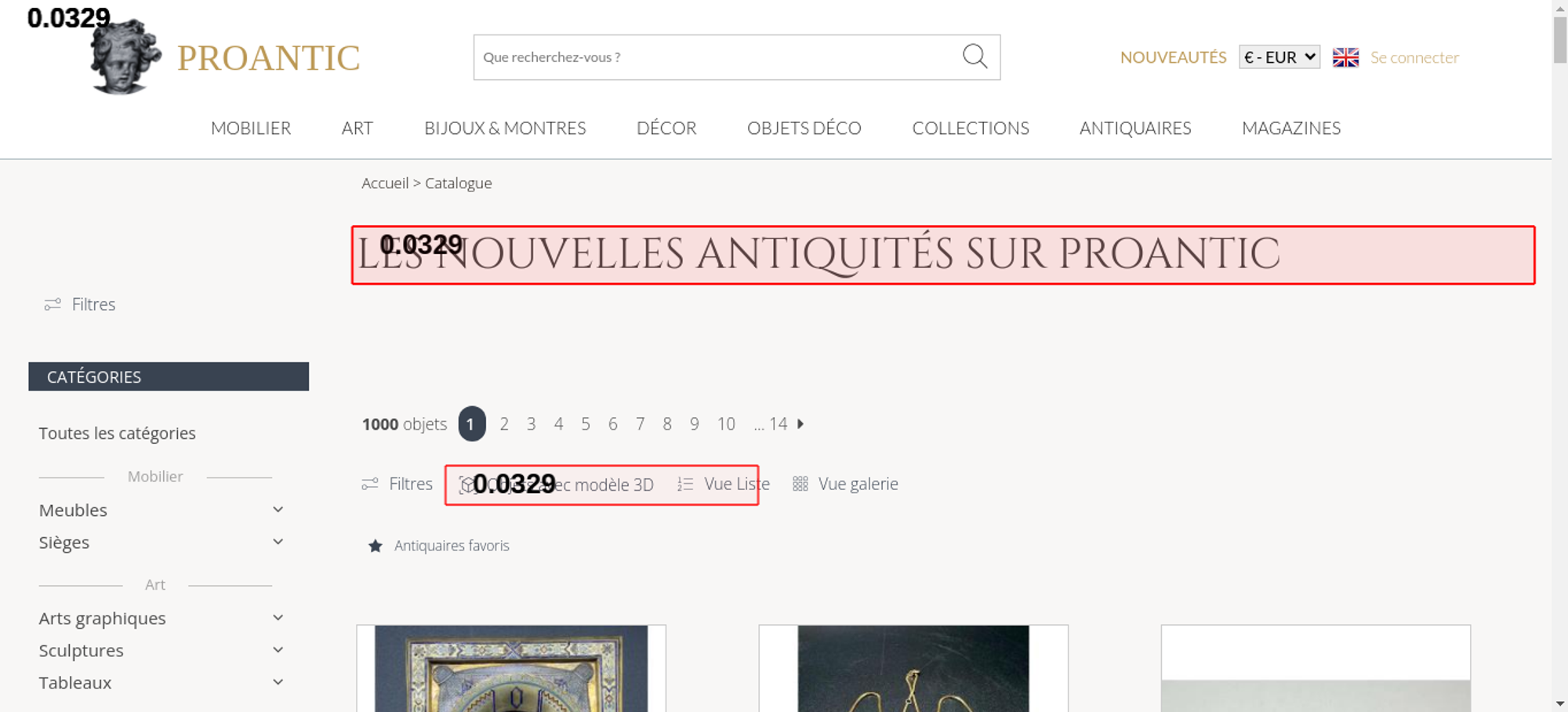Open the MOBILIER menu
The height and width of the screenshot is (712, 1568).
[251, 128]
